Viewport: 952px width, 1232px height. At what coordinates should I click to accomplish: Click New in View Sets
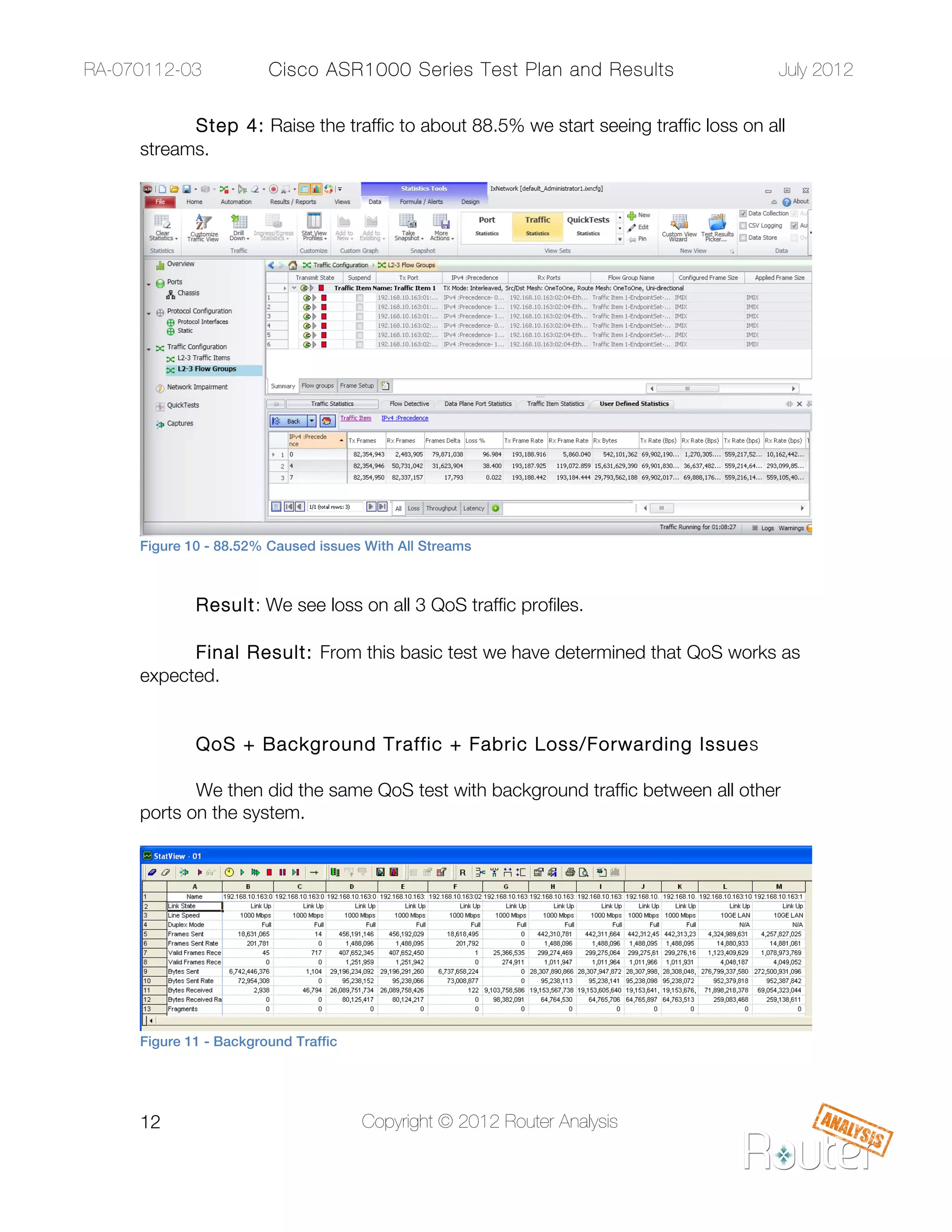coord(639,216)
